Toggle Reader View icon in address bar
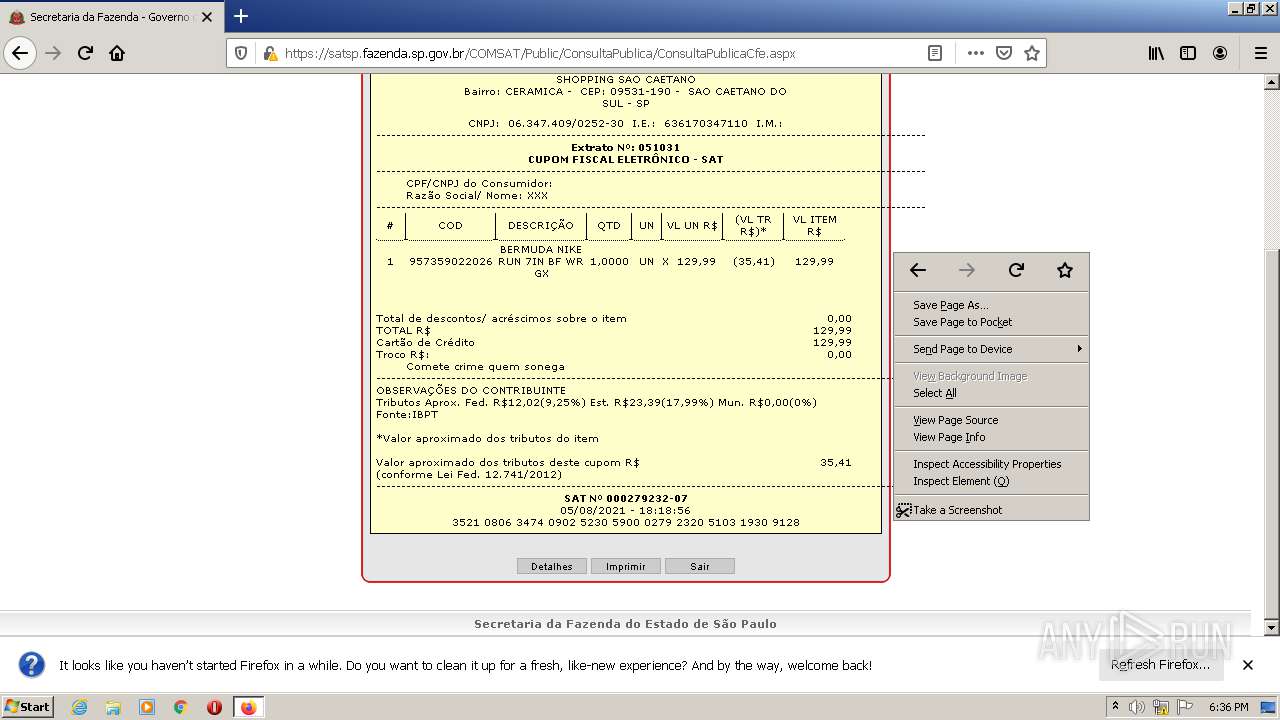The width and height of the screenshot is (1280, 720). (935, 53)
